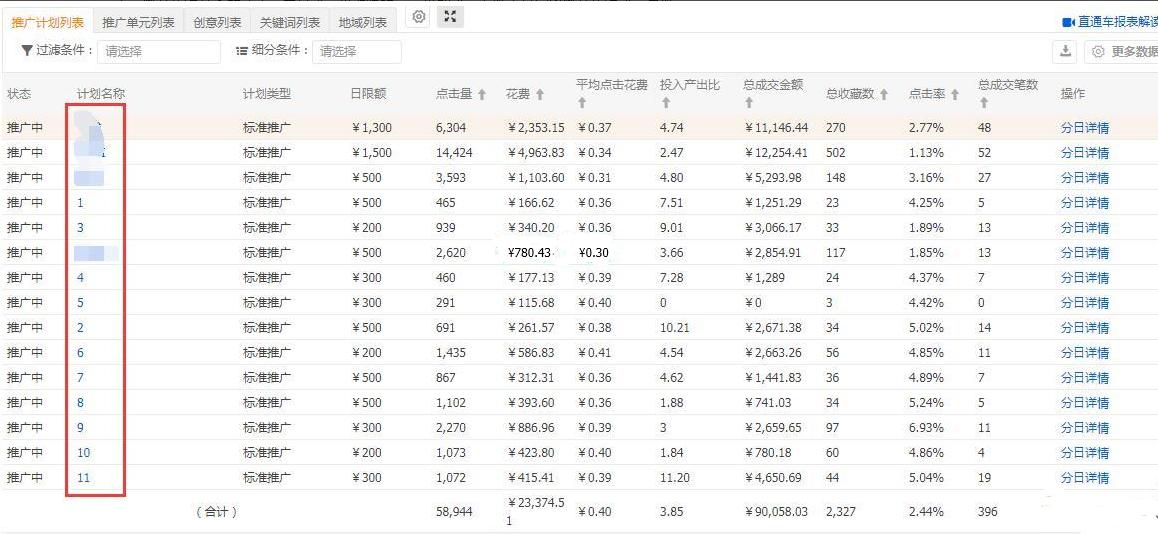Image resolution: width=1158 pixels, height=534 pixels.
Task: Click the 合计 total label
Action: 216,511
